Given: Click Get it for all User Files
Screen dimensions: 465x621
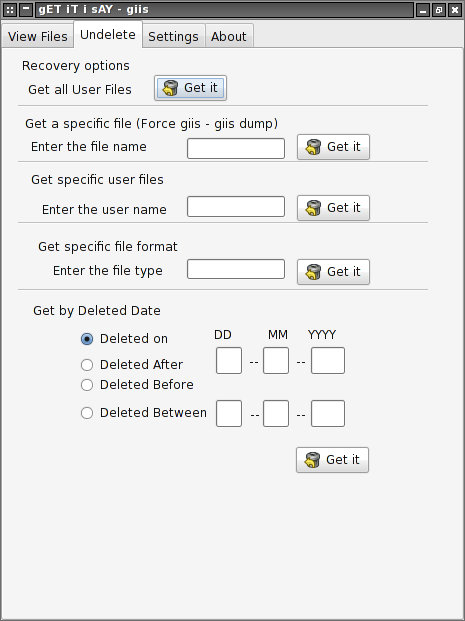Looking at the screenshot, I should [191, 88].
